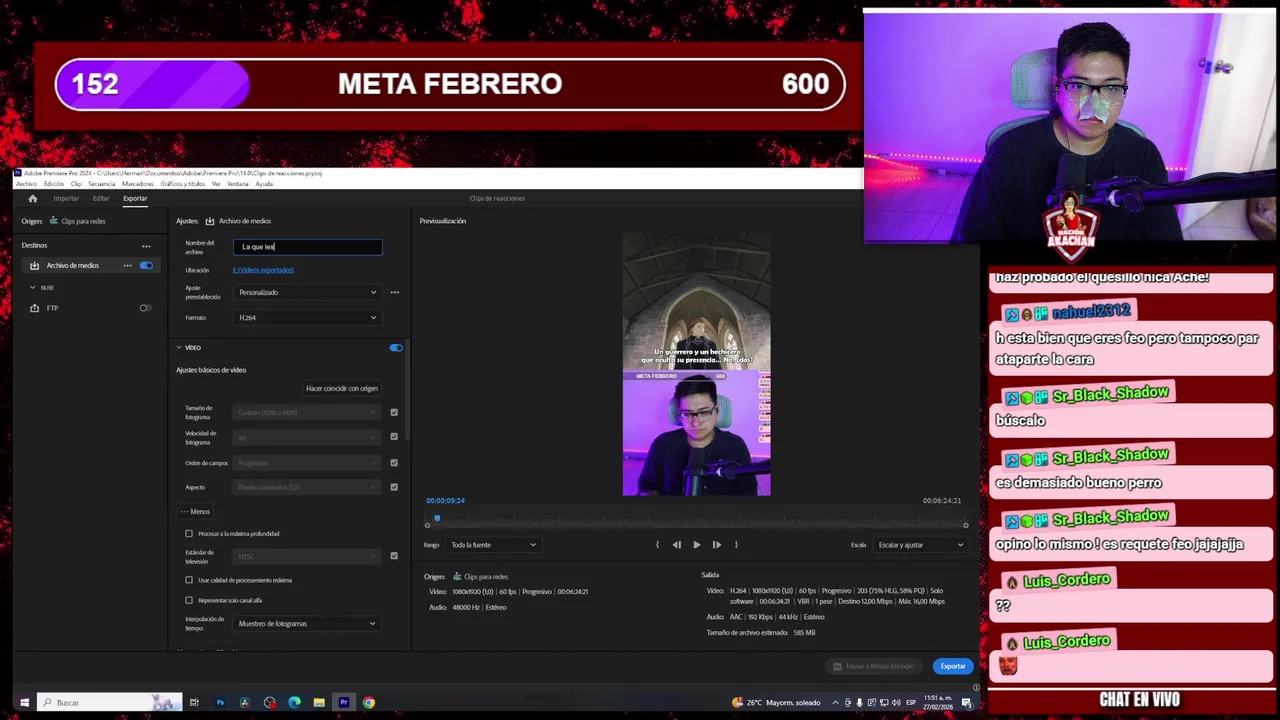Open the Escala Escalar y ajustar dropdown
Image resolution: width=1280 pixels, height=720 pixels.
tap(920, 545)
